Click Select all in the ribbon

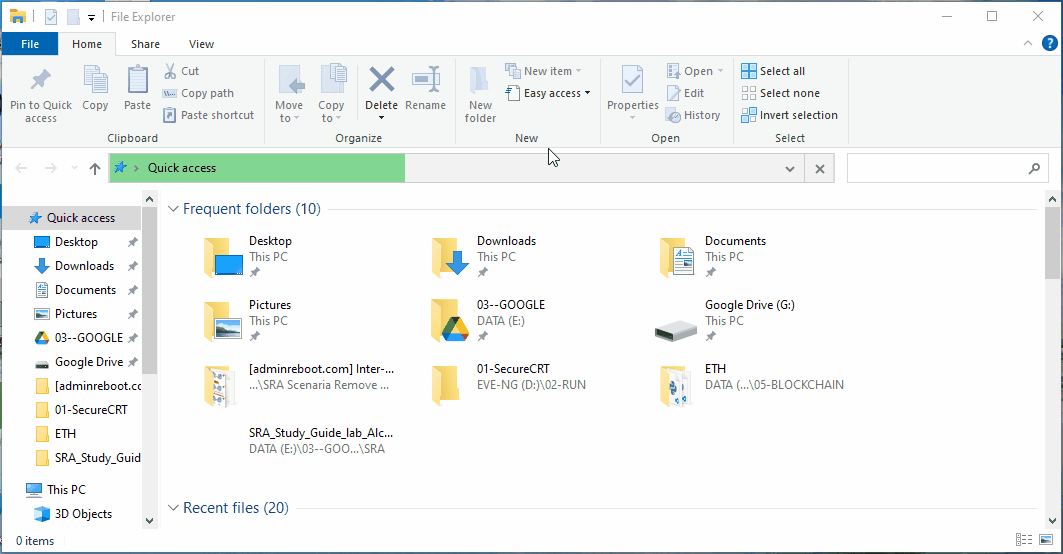(774, 71)
